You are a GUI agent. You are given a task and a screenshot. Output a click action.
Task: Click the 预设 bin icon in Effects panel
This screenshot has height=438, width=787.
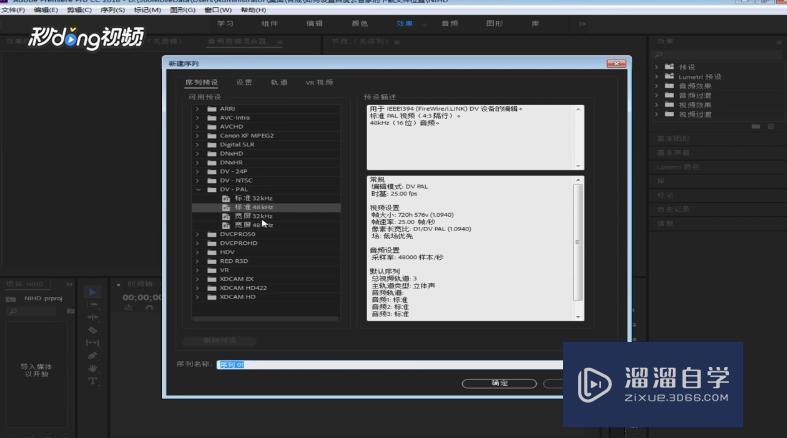(x=669, y=67)
